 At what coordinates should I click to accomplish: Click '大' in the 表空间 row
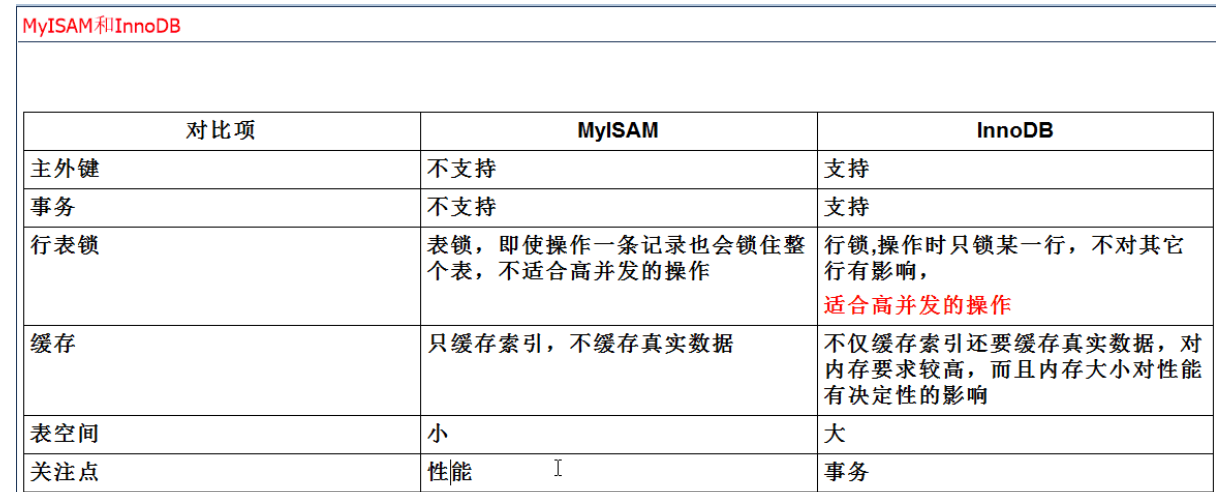[834, 434]
